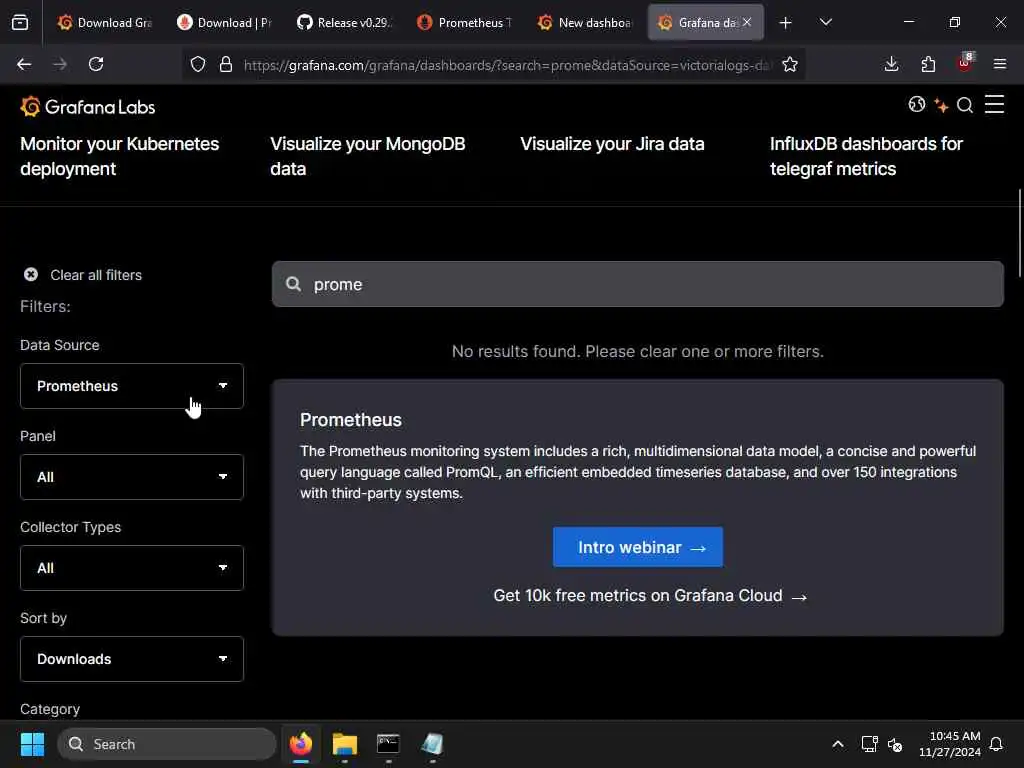
Task: List all tabs with the chevron button
Action: pyautogui.click(x=825, y=22)
